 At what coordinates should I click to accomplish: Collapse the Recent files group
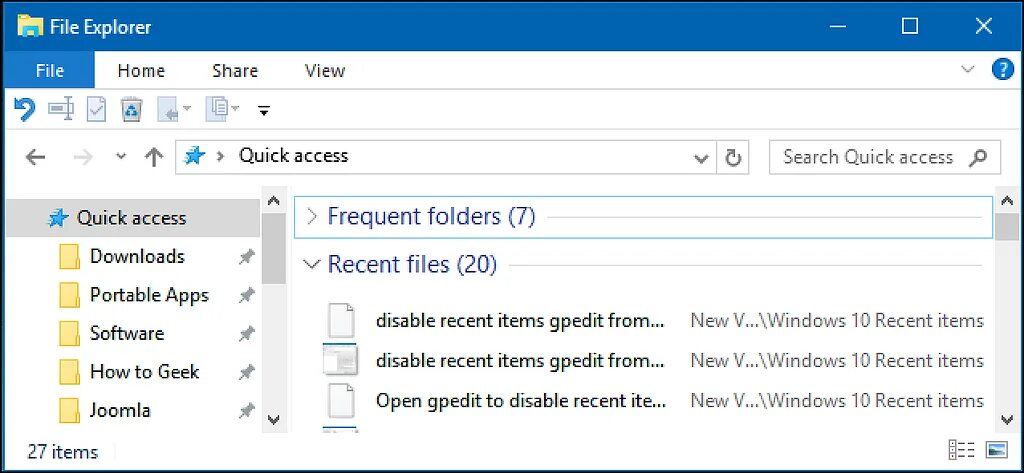coord(312,265)
